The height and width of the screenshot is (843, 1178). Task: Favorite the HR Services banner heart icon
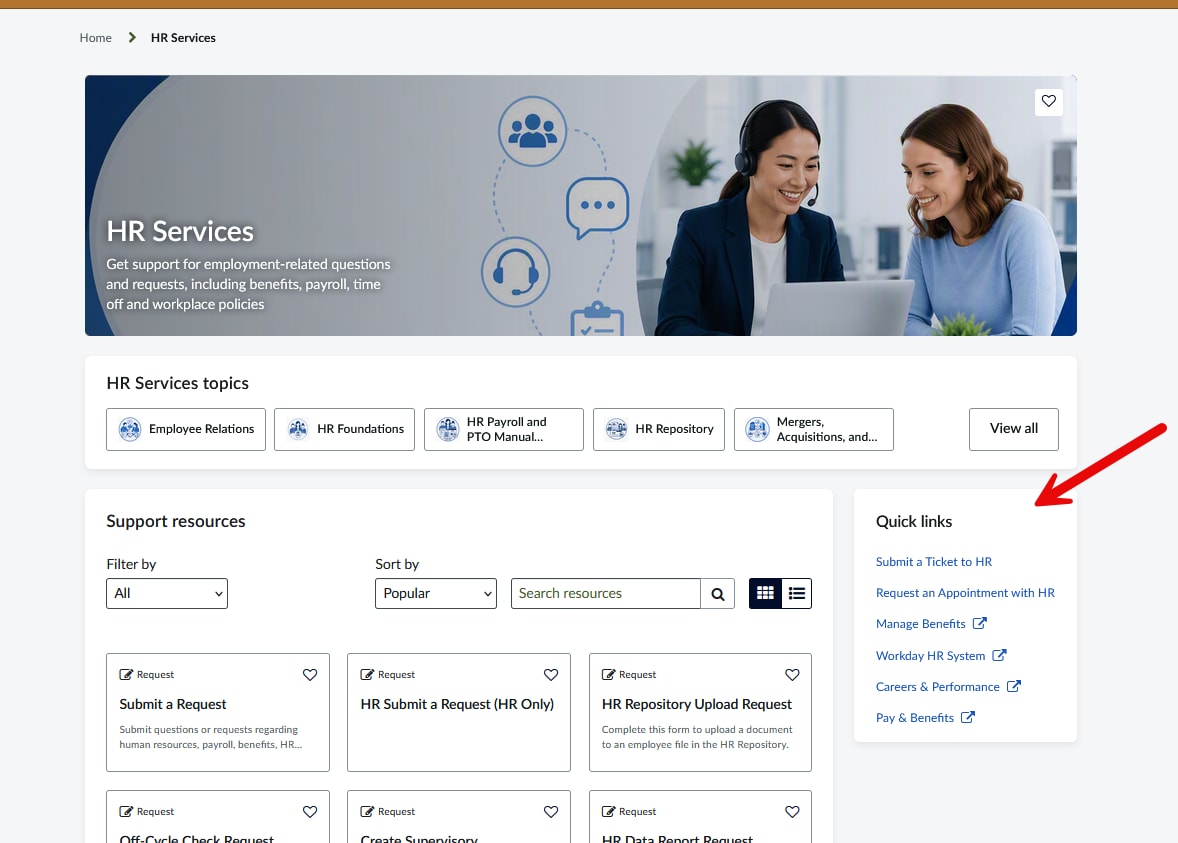point(1048,101)
